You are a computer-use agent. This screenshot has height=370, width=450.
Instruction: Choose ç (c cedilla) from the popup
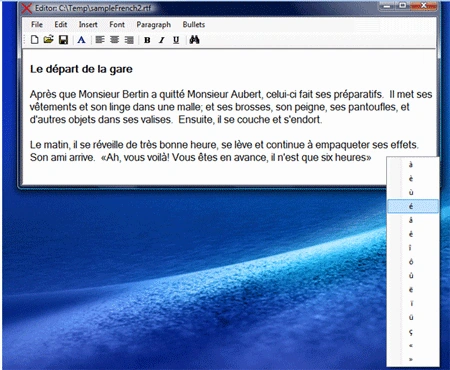click(413, 332)
